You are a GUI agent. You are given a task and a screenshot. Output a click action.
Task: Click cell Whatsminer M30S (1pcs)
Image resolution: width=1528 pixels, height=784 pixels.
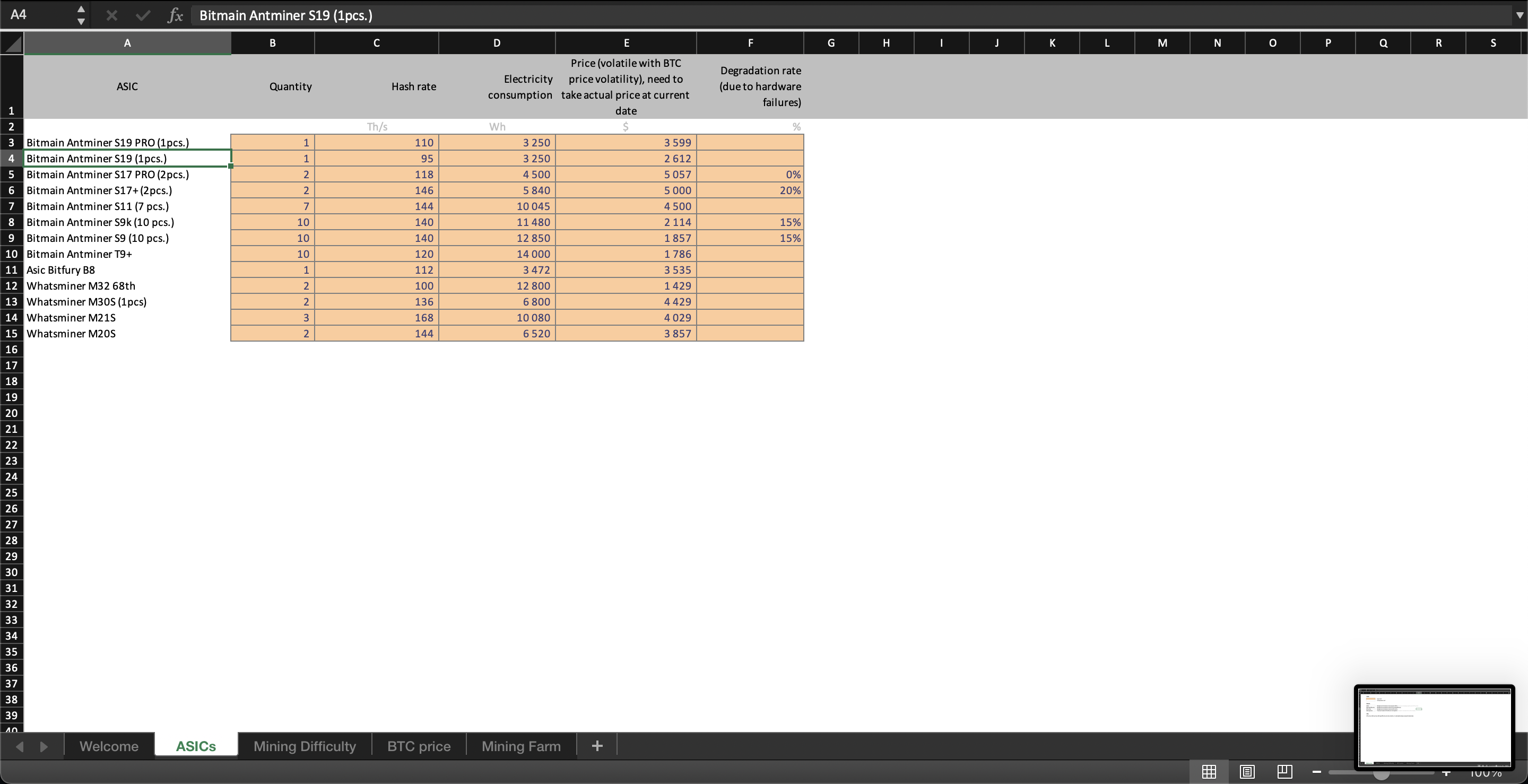(127, 302)
